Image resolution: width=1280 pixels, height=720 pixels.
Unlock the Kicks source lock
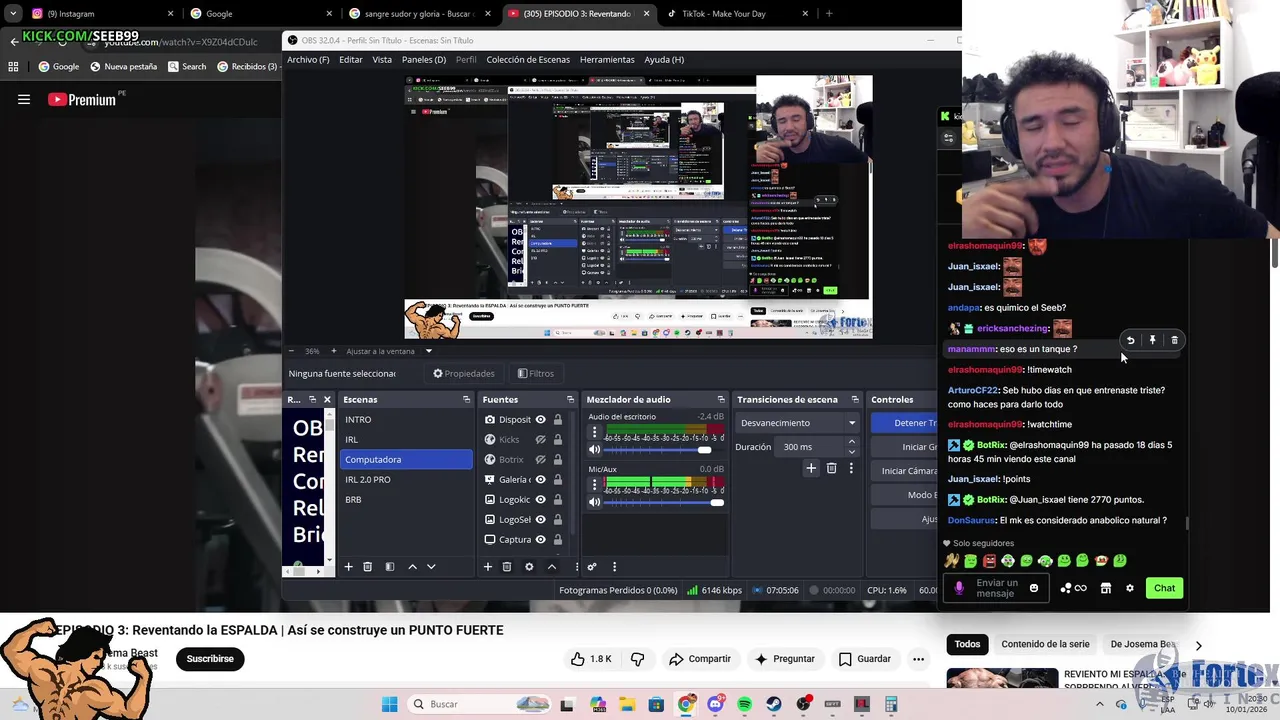[x=557, y=440]
